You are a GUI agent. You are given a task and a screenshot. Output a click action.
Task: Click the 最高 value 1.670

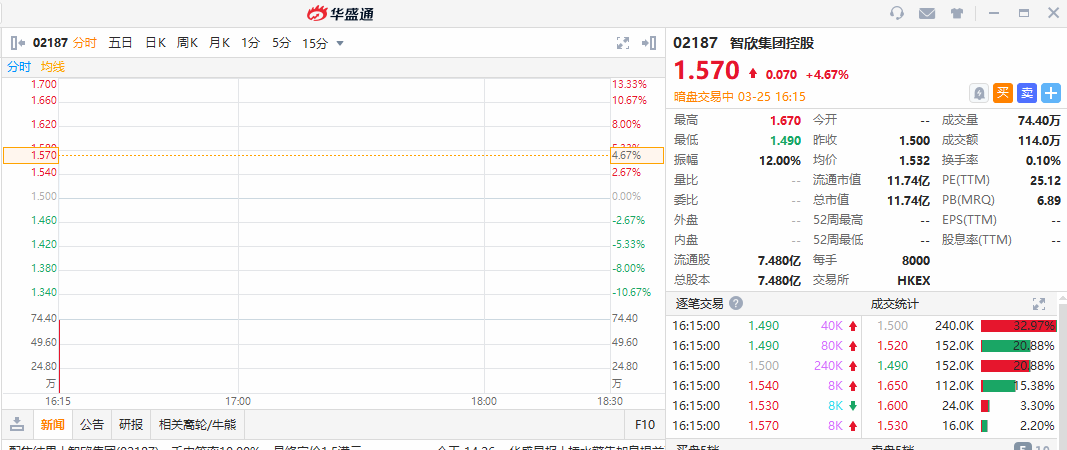click(785, 120)
